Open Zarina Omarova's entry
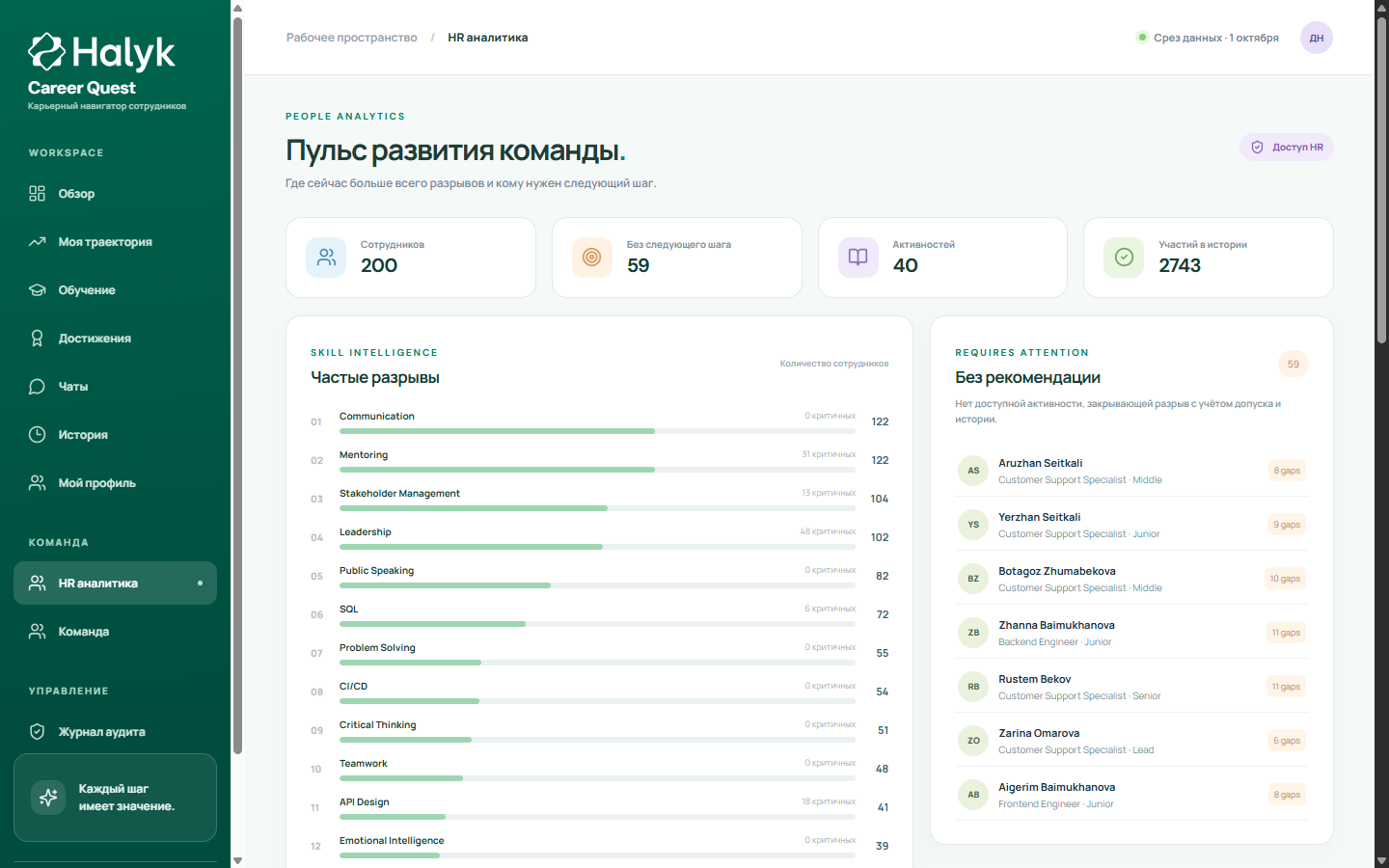The image size is (1389, 868). point(1131,741)
